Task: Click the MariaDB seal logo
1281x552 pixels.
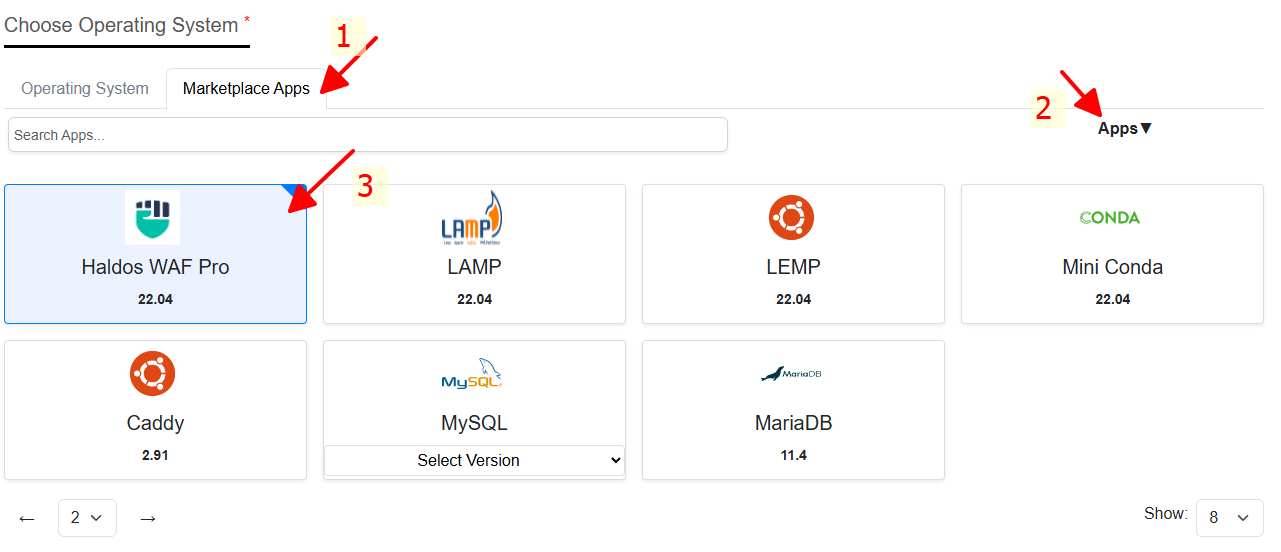Action: click(791, 374)
